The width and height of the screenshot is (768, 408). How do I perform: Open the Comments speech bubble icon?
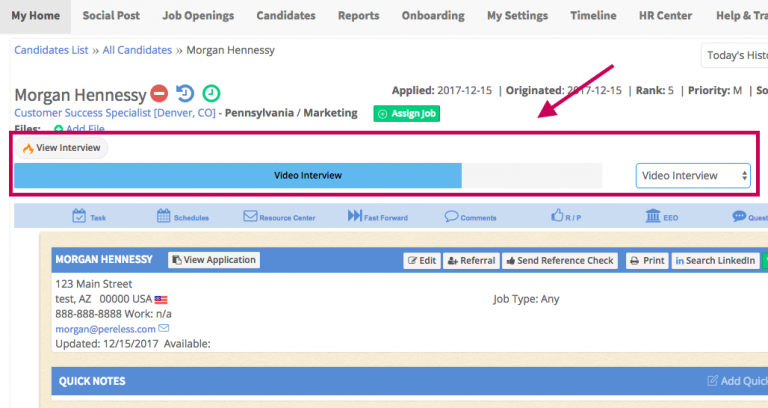451,216
